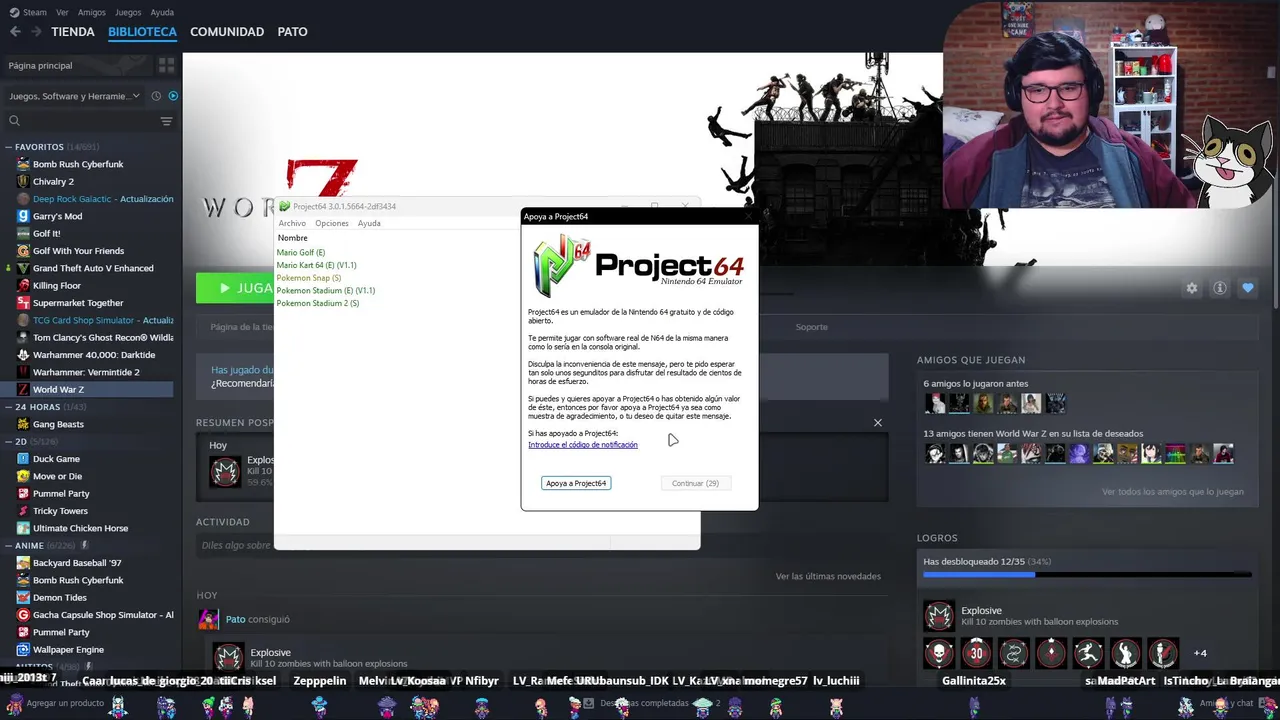Go to TIENDA tab

click(x=73, y=32)
